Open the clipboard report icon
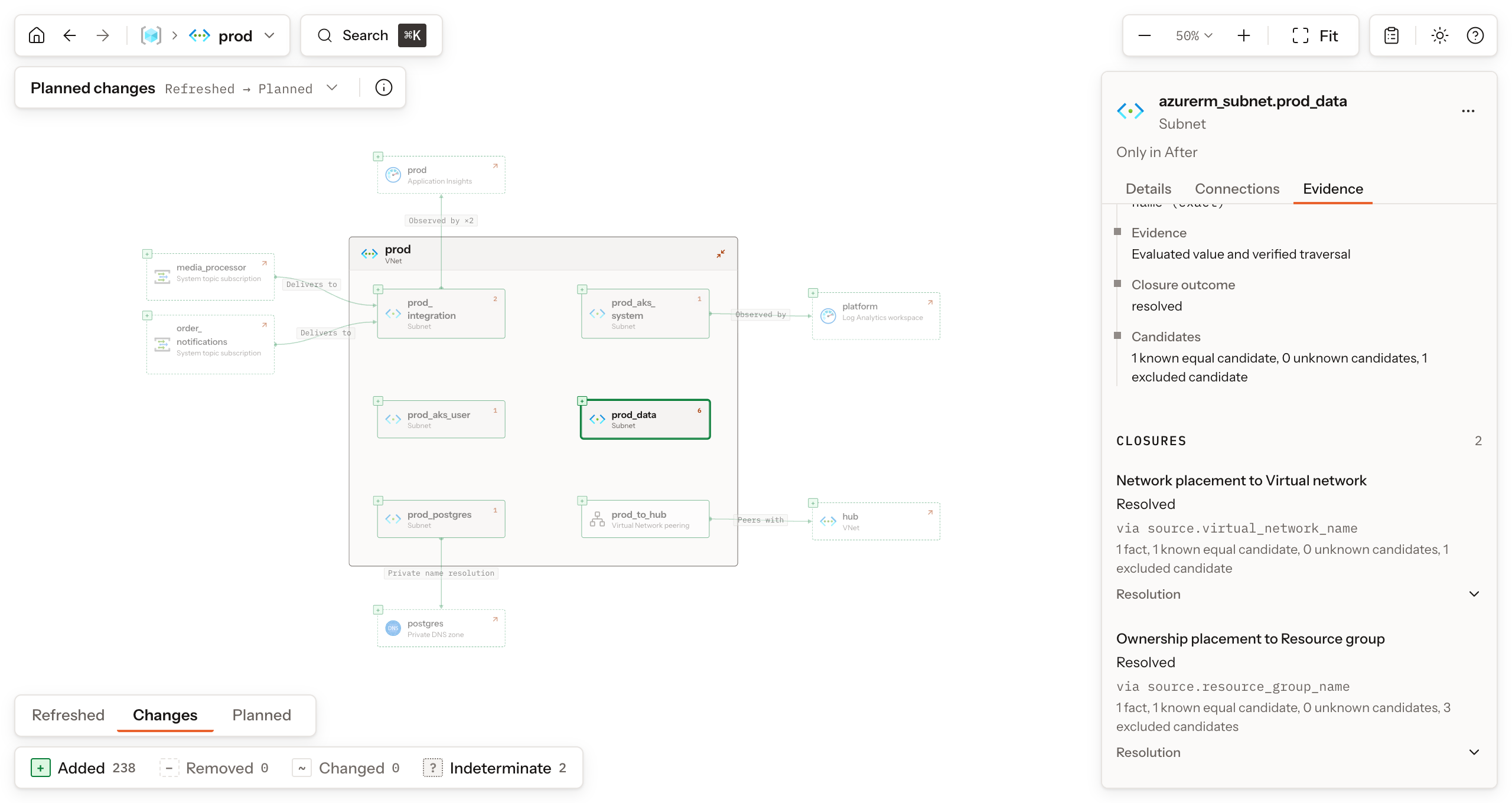The width and height of the screenshot is (1512, 803). point(1392,35)
